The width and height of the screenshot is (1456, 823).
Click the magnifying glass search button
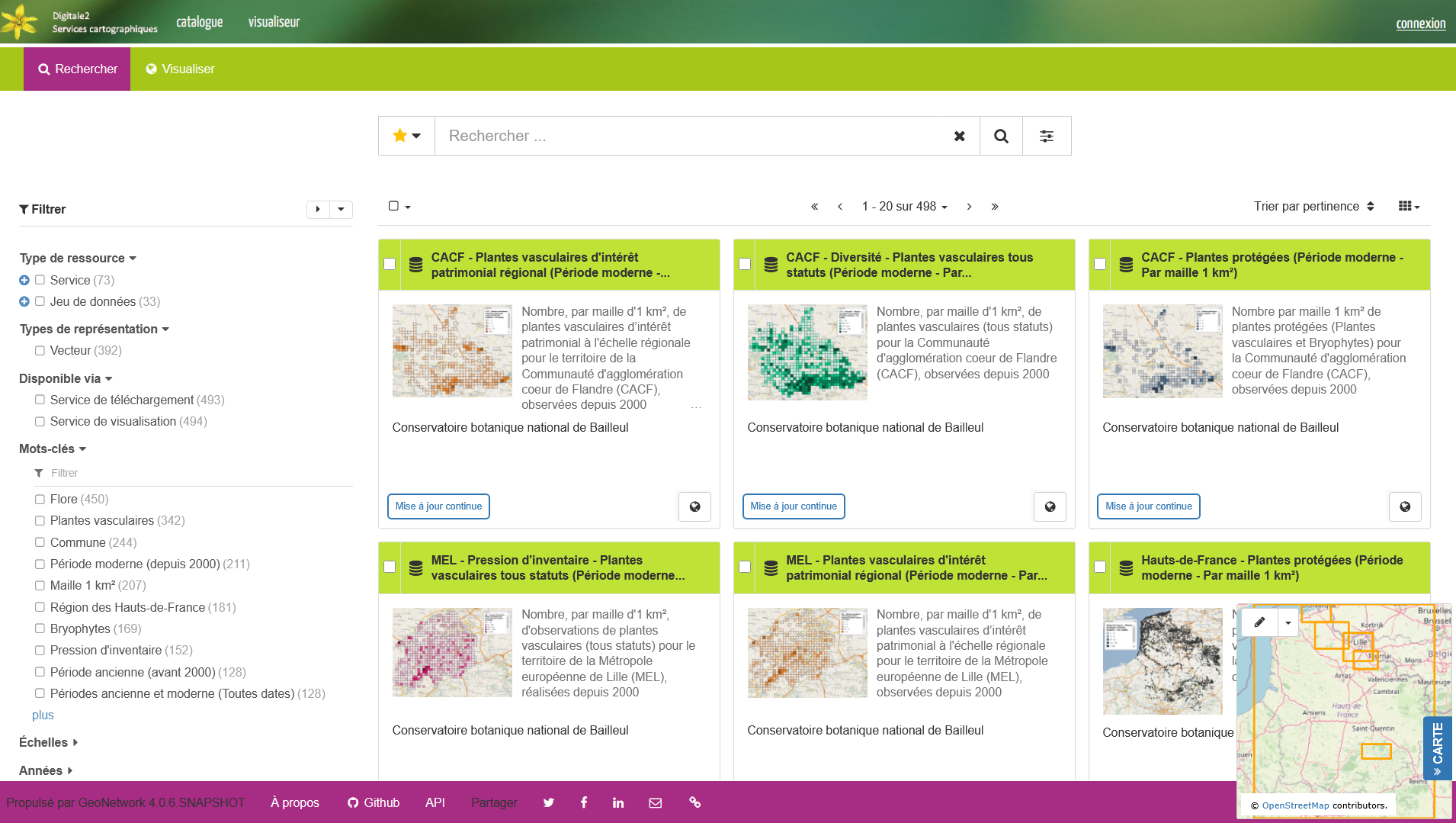point(1001,136)
